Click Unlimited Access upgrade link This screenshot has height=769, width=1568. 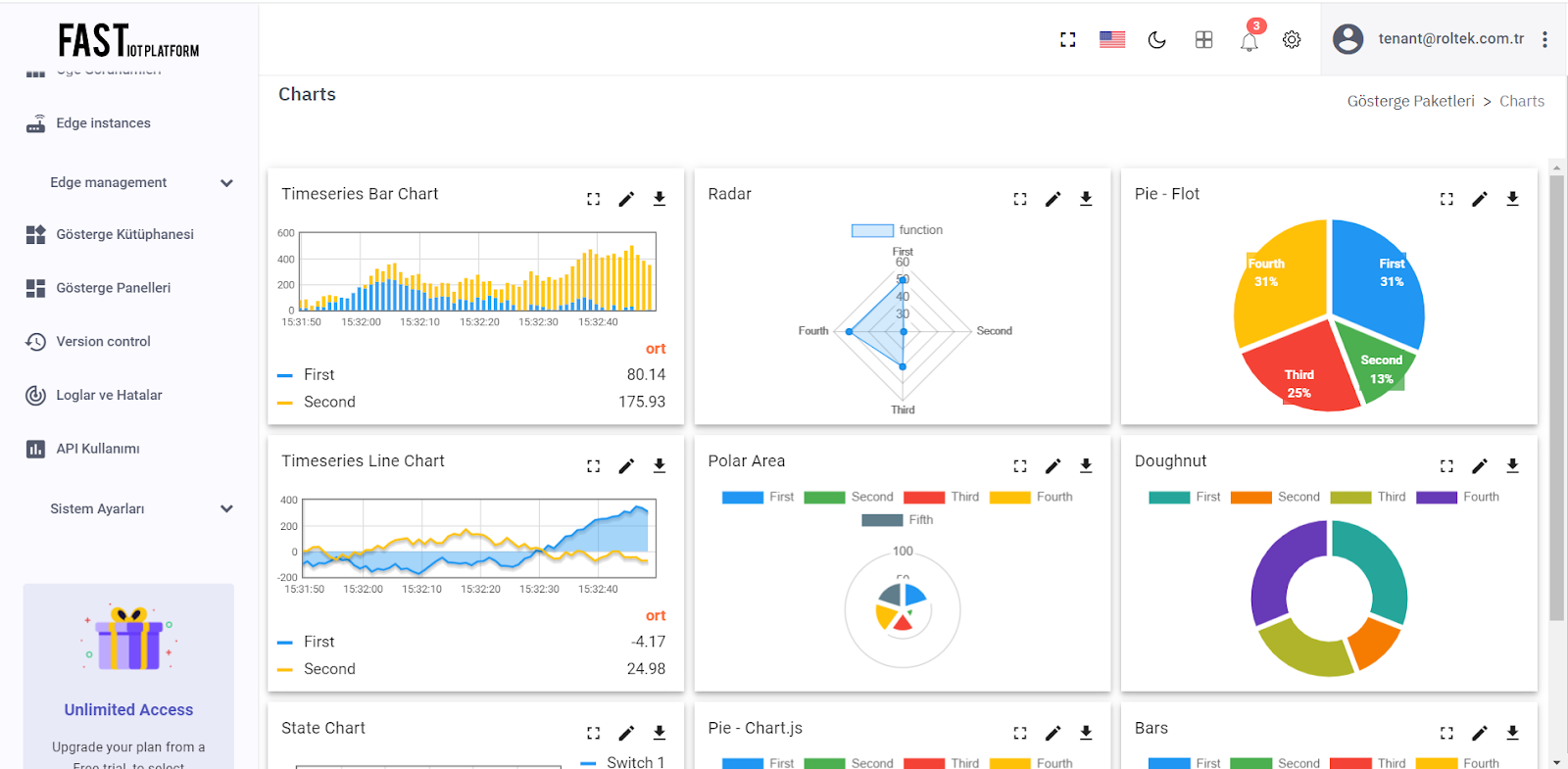(128, 710)
